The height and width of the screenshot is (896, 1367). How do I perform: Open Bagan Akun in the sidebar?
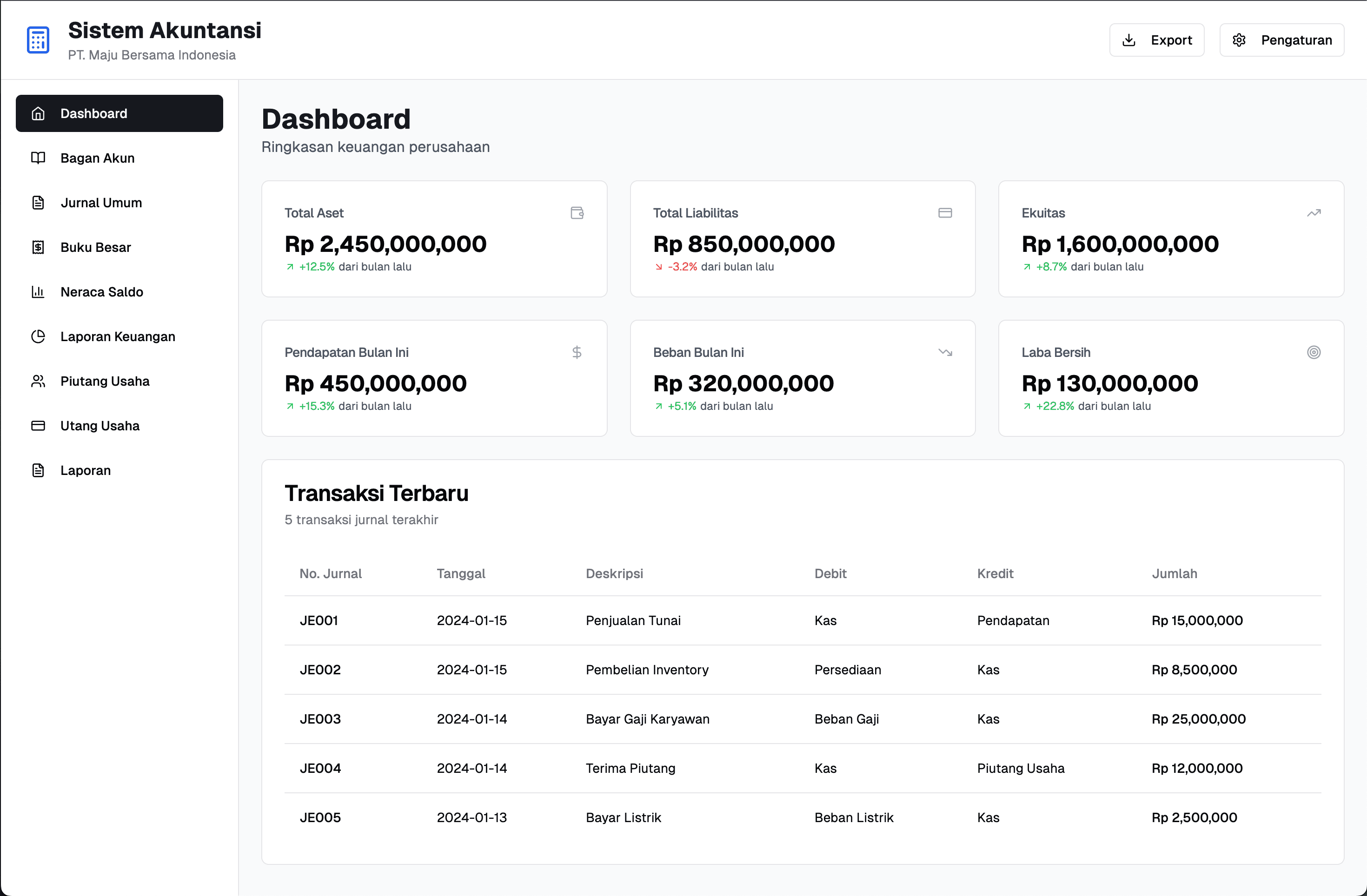pos(119,158)
